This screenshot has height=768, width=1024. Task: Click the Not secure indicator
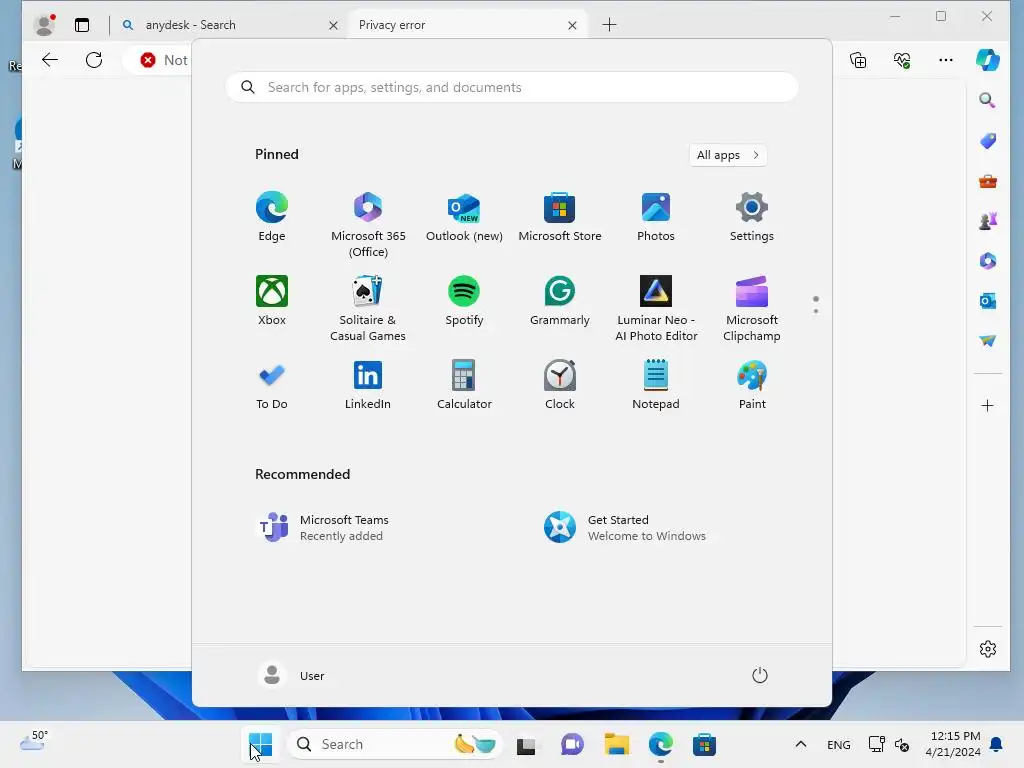163,60
